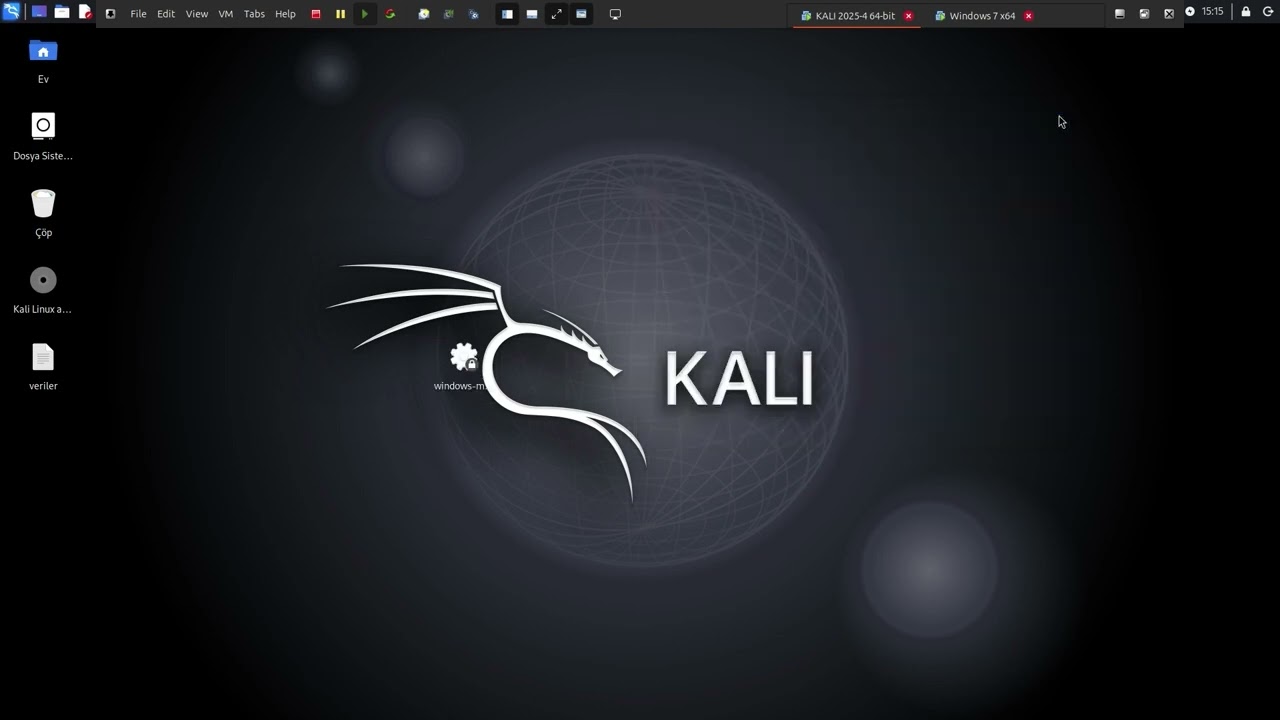Open the View menu
1280x720 pixels.
[x=197, y=14]
